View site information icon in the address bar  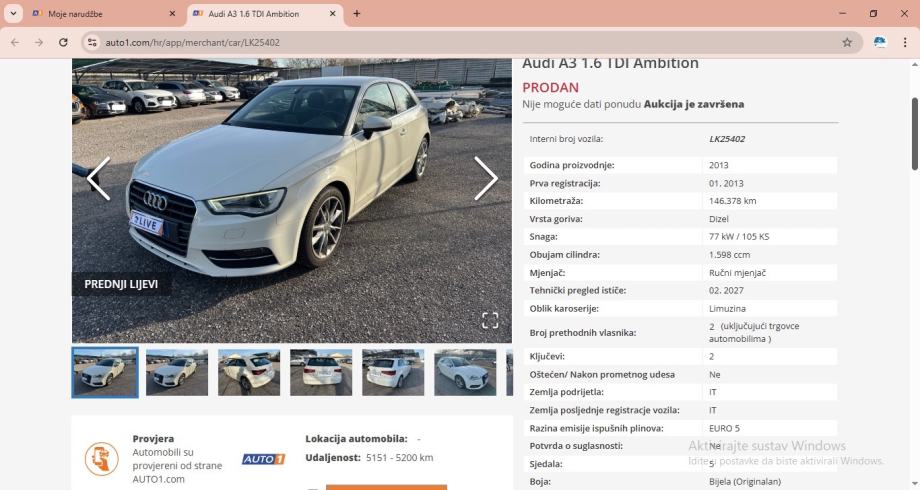coord(92,42)
